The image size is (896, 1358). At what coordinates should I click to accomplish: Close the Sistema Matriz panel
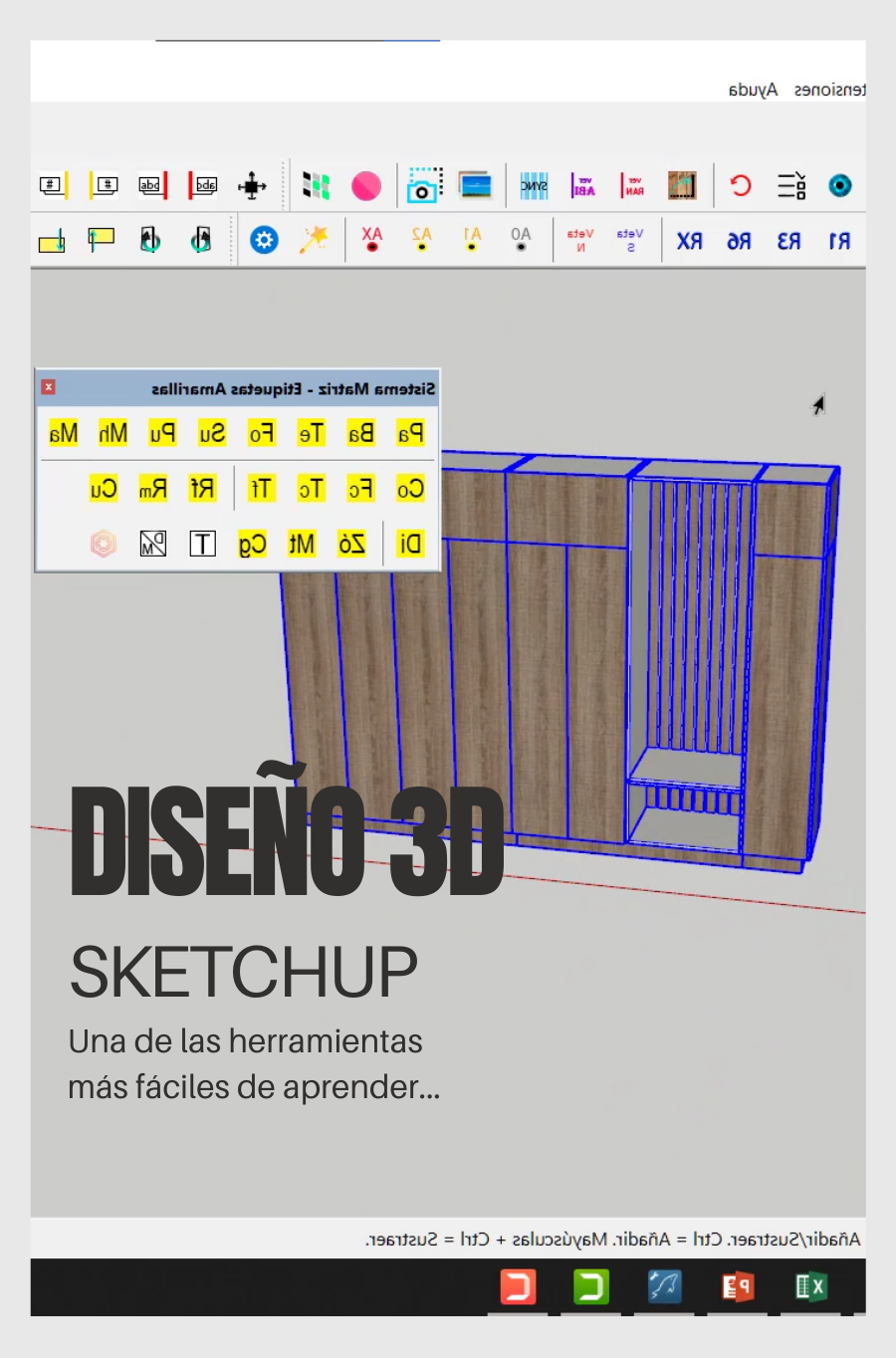tap(50, 387)
